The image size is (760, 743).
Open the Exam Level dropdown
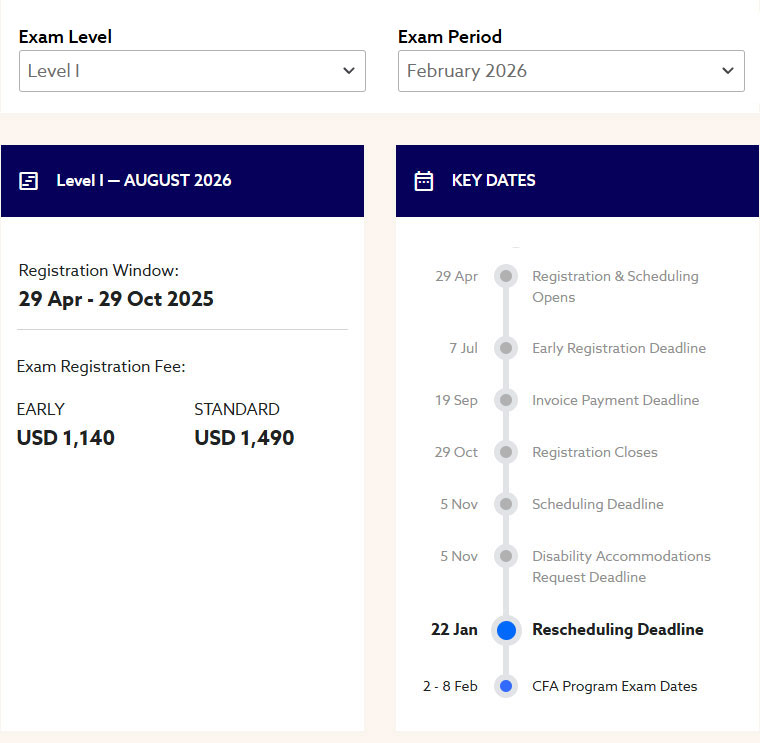[191, 71]
